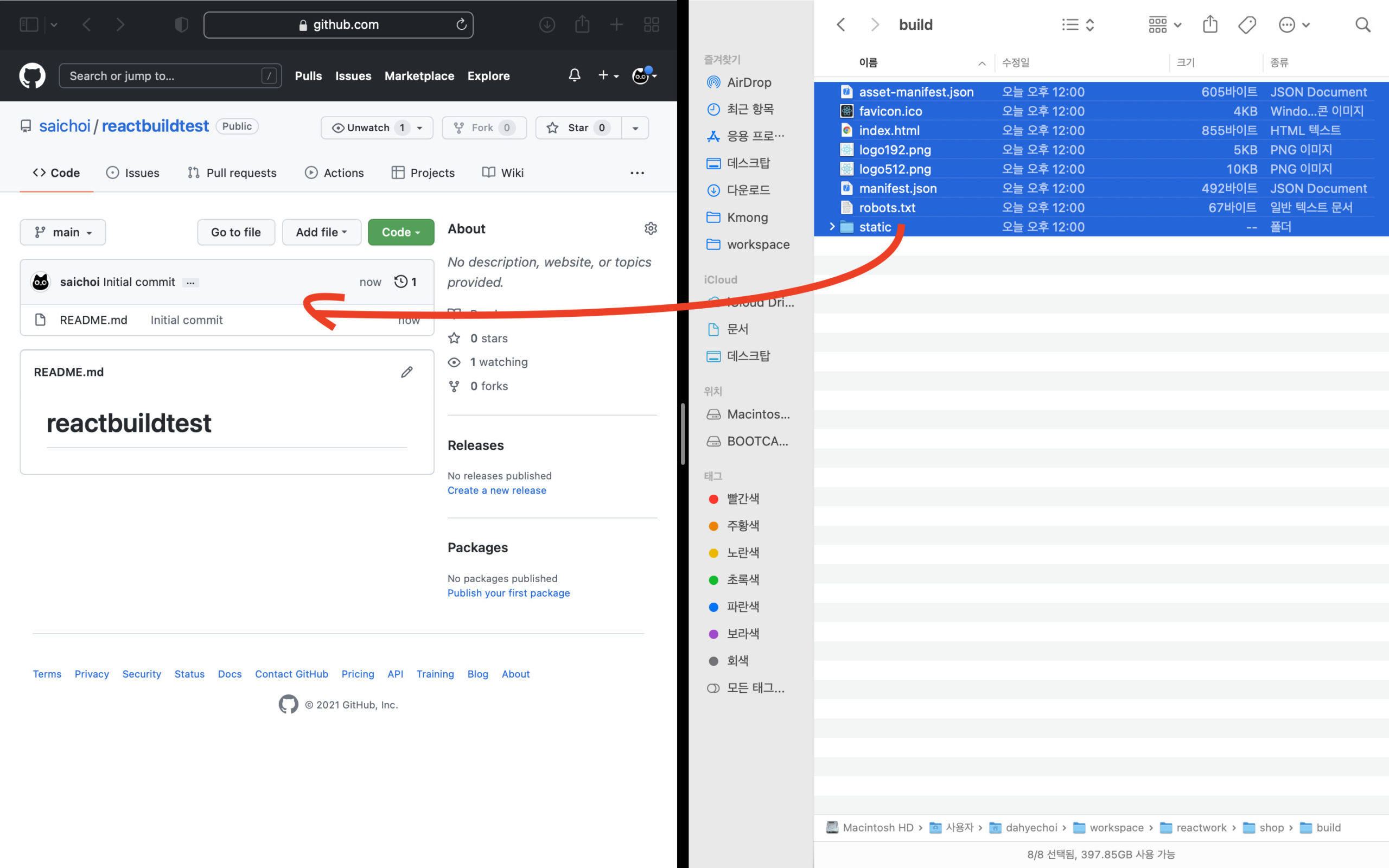Switch to the Projects tab
Viewport: 1389px width, 868px height.
pos(423,173)
